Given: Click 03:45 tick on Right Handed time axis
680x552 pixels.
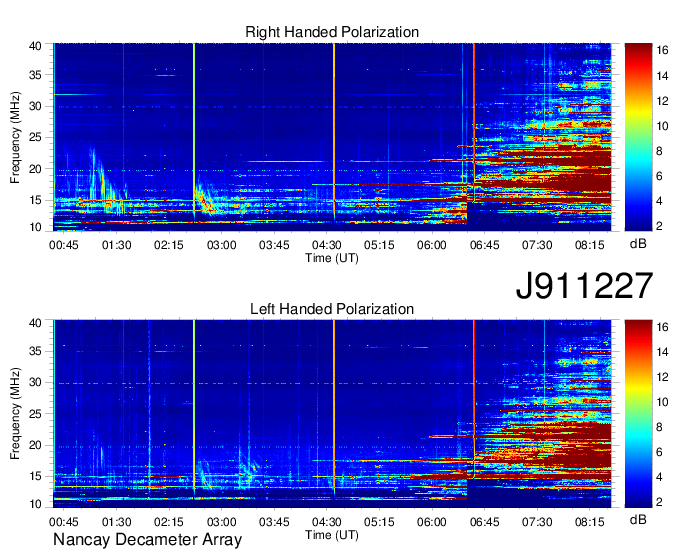Looking at the screenshot, I should (x=274, y=245).
